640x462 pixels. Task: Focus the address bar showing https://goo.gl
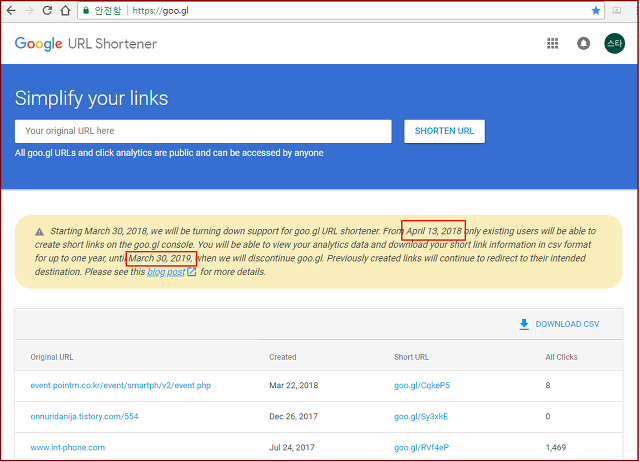[x=339, y=11]
